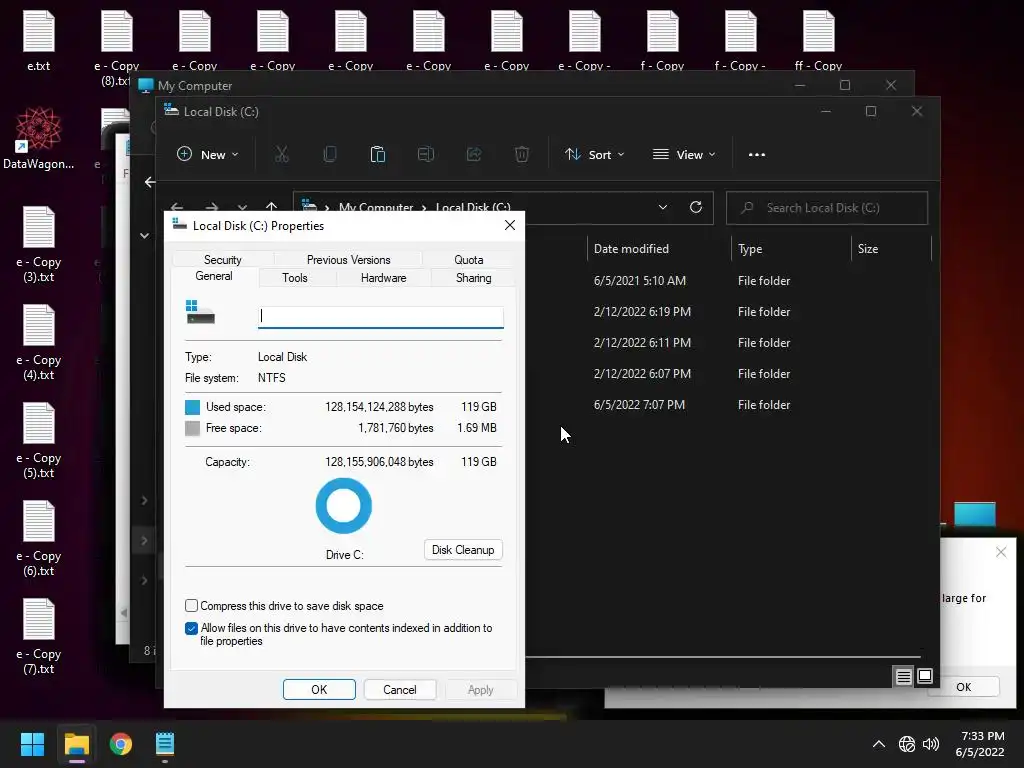Switch to details list view icon at bottom
Image resolution: width=1024 pixels, height=768 pixels.
(903, 677)
